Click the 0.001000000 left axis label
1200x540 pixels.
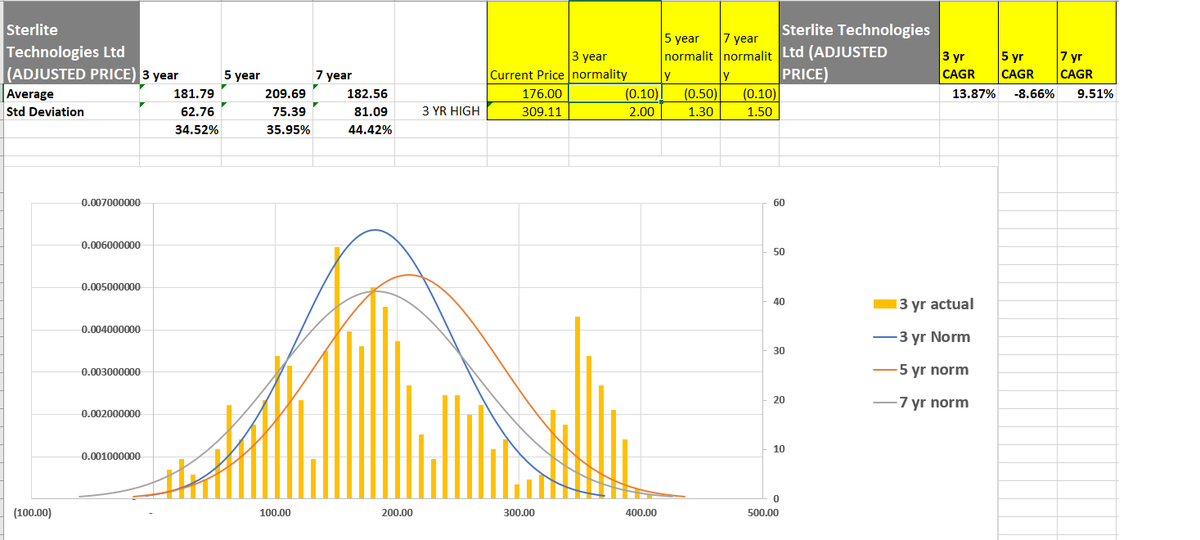tap(113, 457)
